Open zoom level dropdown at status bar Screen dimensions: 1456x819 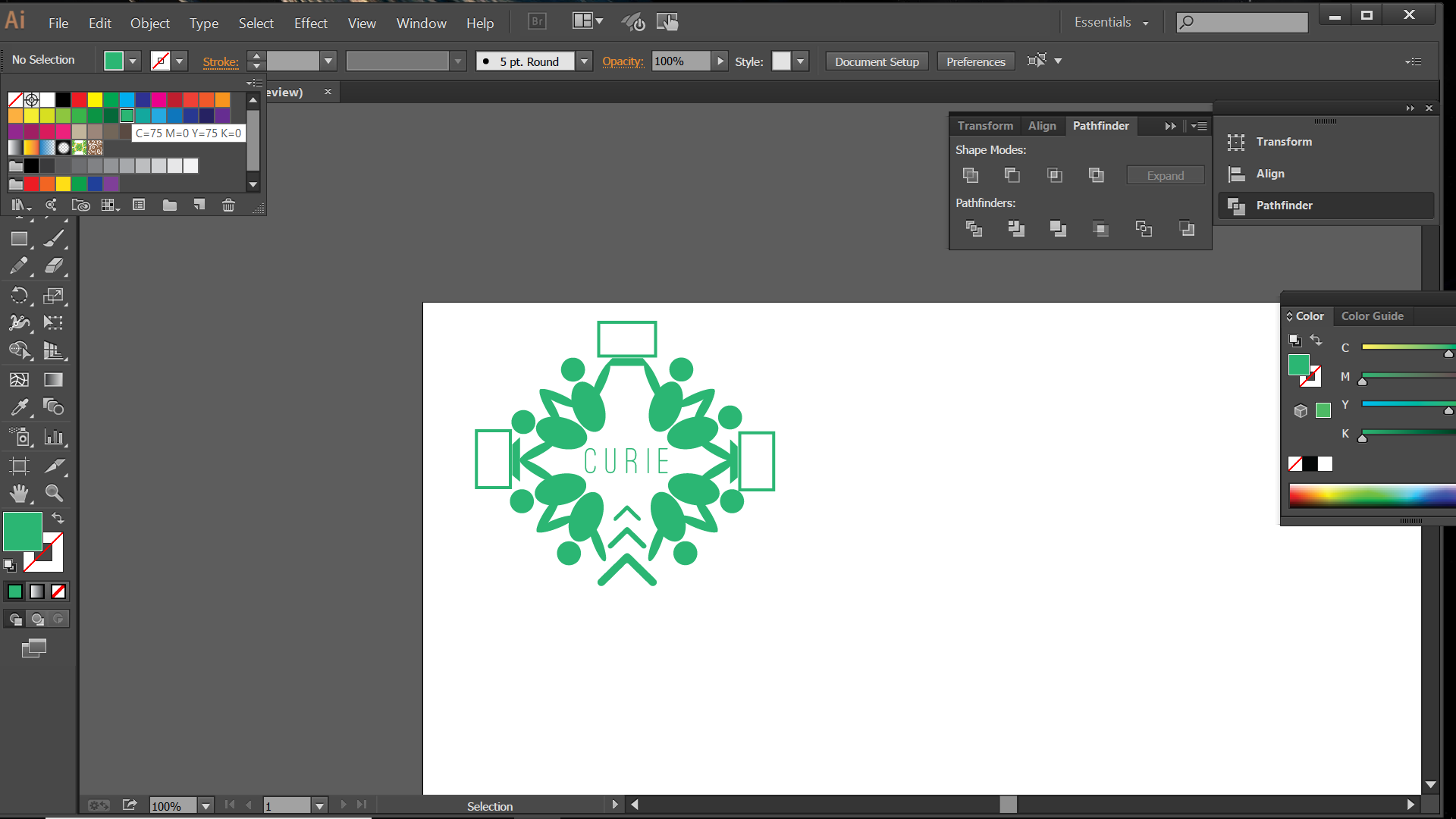pos(206,806)
